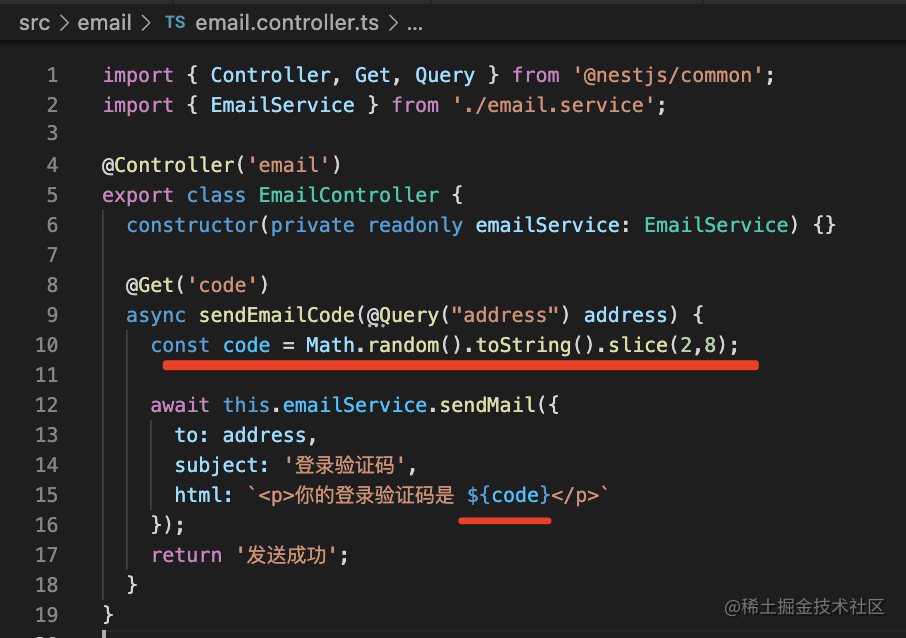Click the TS file icon in breadcrumb
Viewport: 906px width, 638px height.
(174, 23)
